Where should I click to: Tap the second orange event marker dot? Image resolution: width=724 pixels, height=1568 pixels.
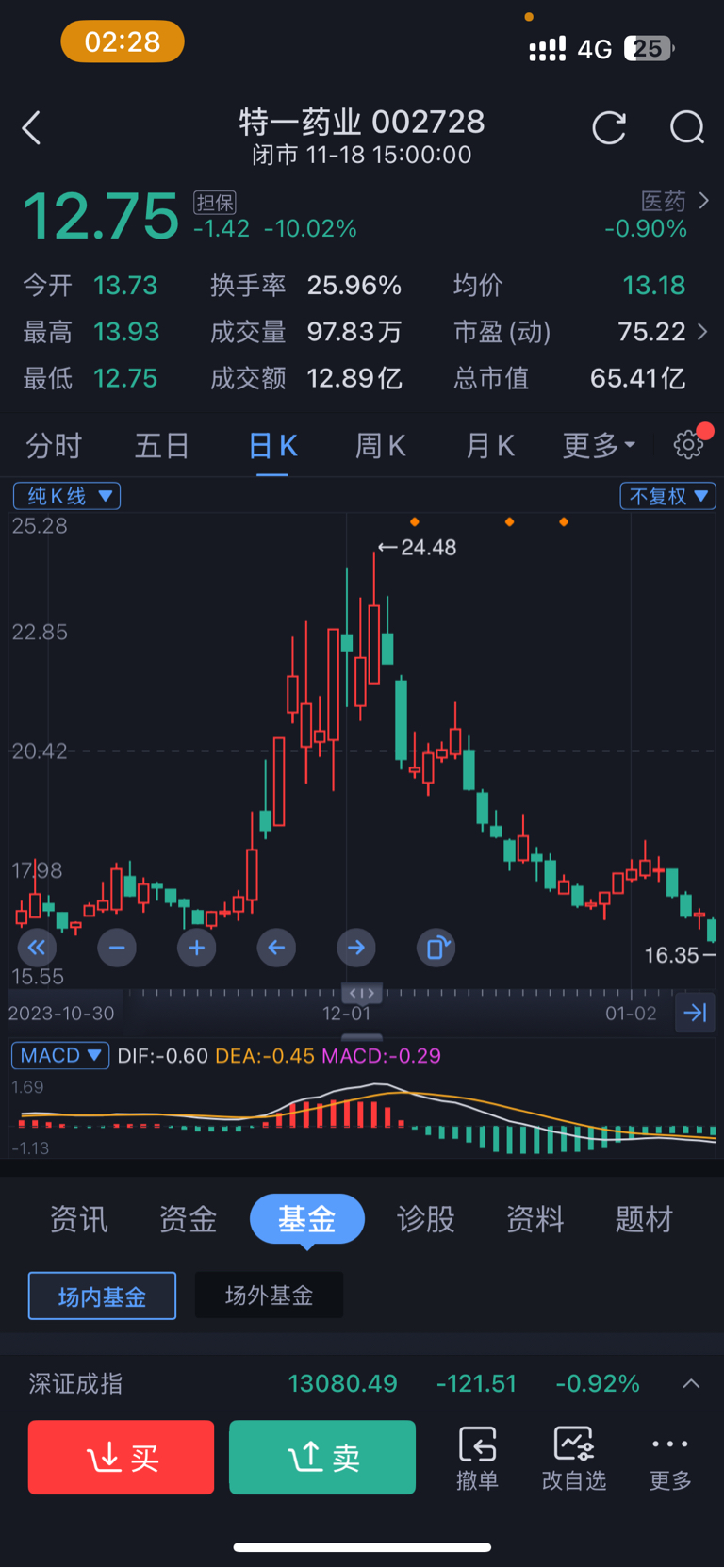(x=510, y=521)
